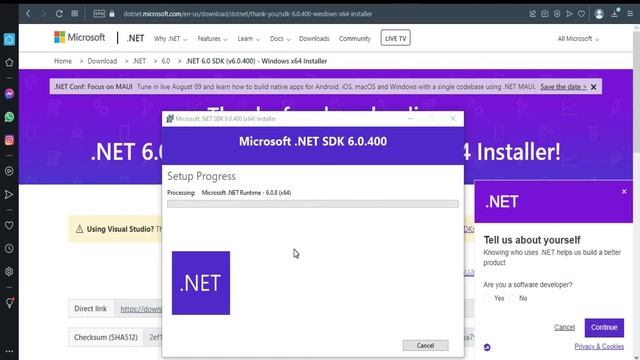This screenshot has width=640, height=360.
Task: Open the sidebar send flow arrow icon
Action: pyautogui.click(x=9, y=194)
